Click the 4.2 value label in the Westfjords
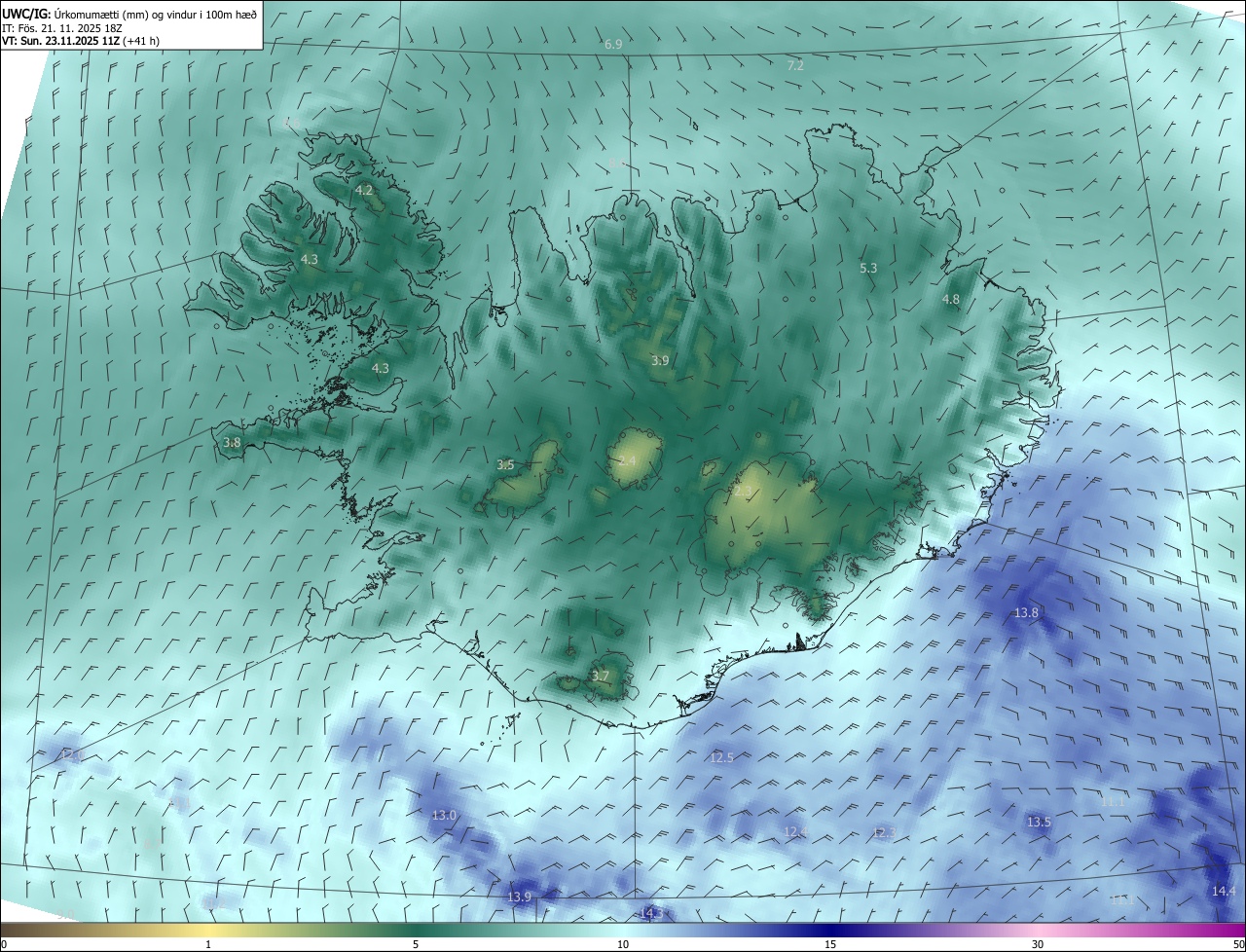 tap(365, 191)
